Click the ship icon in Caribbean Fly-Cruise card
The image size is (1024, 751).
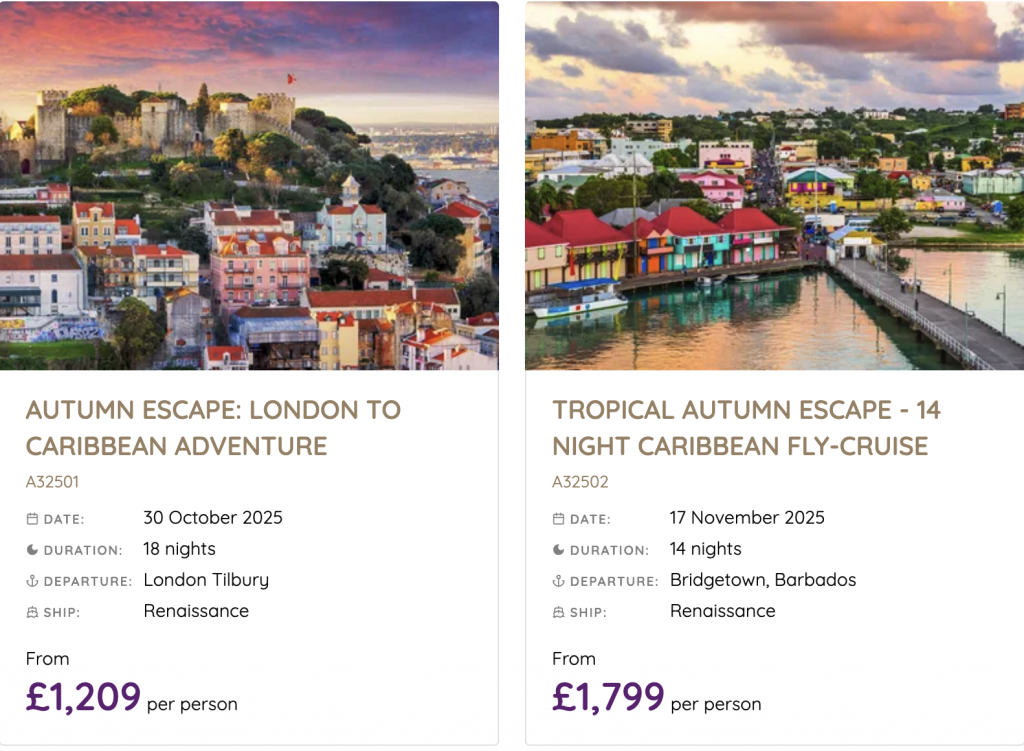click(x=558, y=612)
